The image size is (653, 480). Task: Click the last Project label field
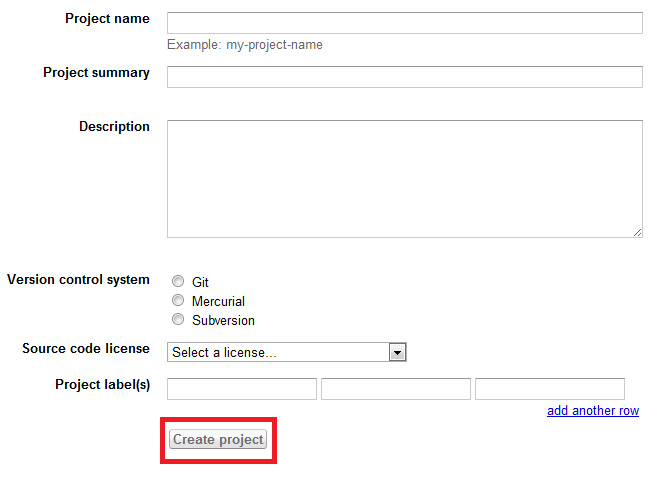(x=550, y=389)
